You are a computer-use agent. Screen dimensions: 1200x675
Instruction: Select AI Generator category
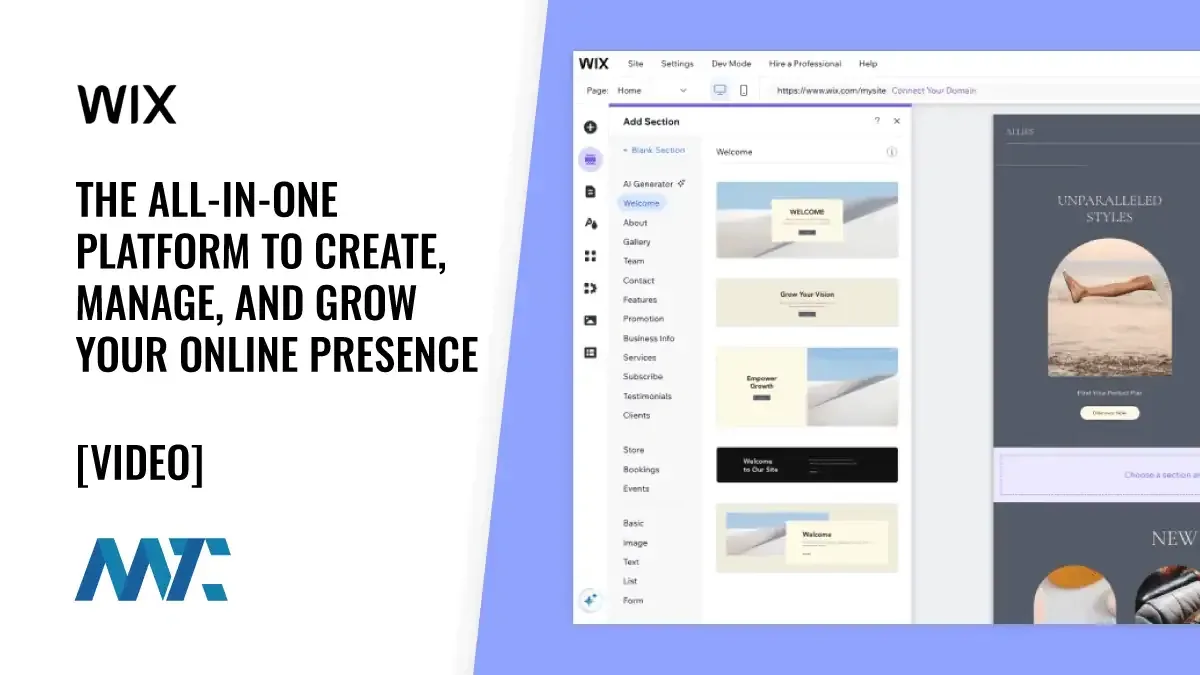(648, 184)
